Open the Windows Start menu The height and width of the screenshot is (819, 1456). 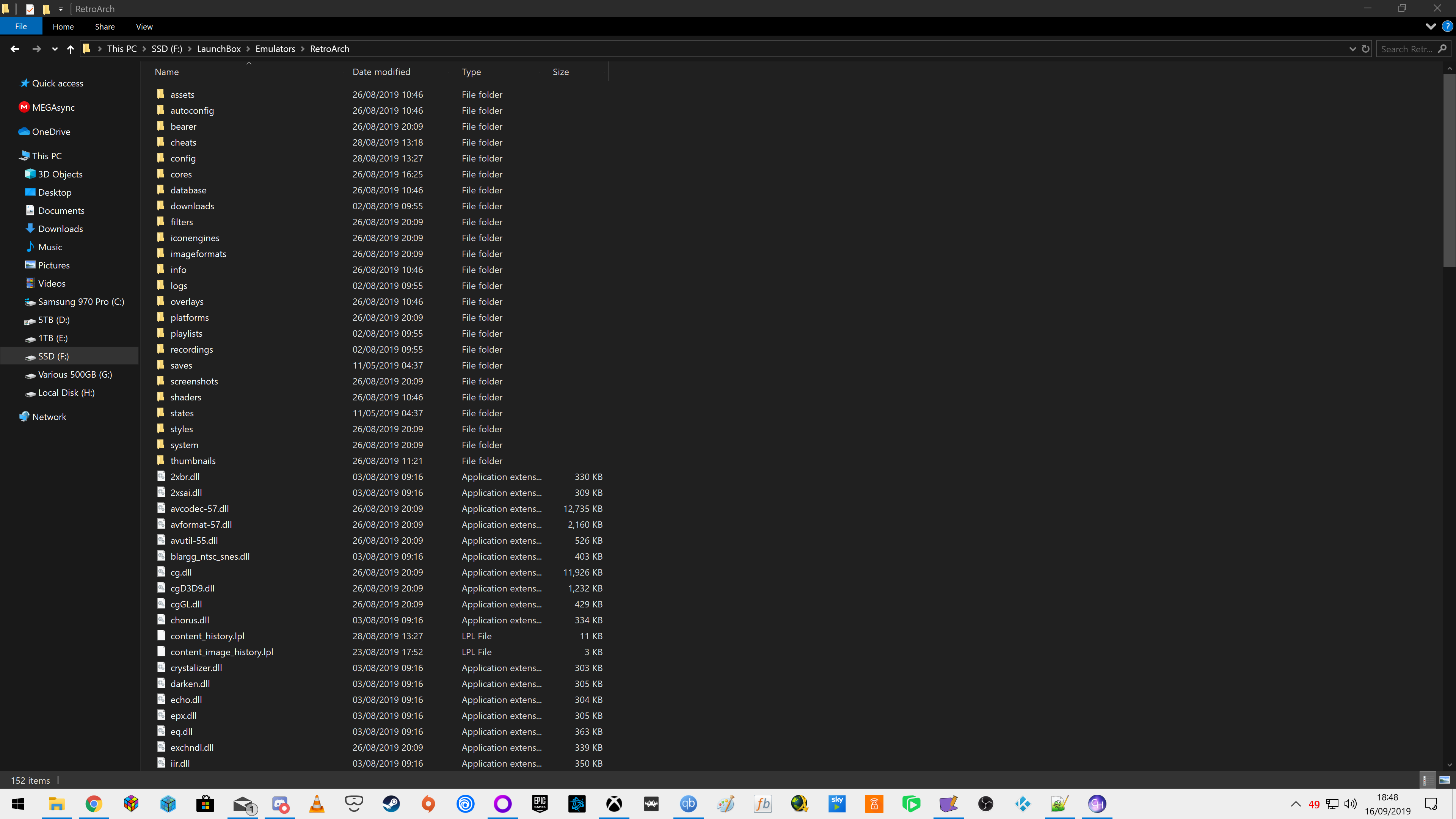[19, 803]
